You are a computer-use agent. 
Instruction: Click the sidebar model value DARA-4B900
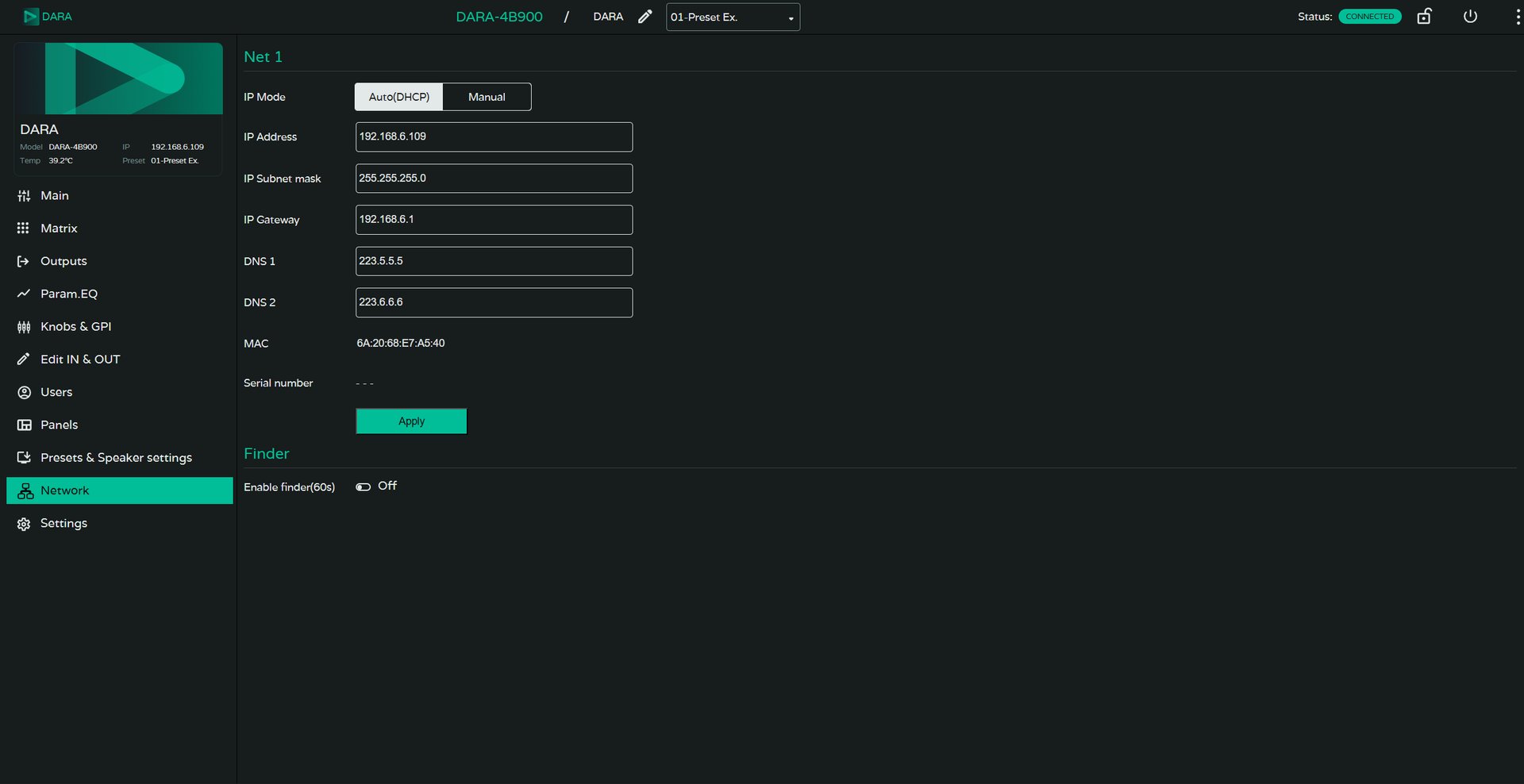click(73, 147)
